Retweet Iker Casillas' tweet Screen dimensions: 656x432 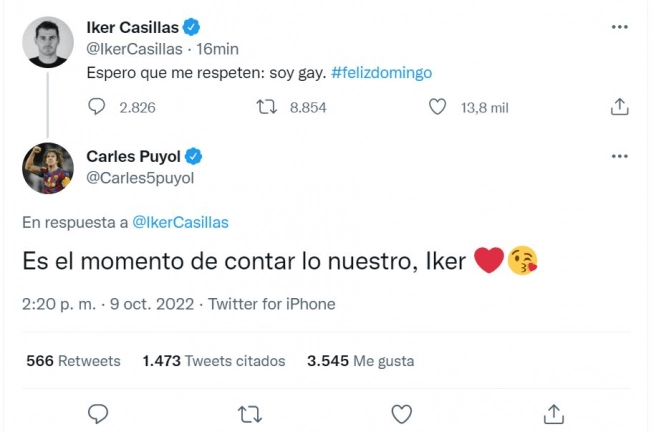(x=266, y=107)
